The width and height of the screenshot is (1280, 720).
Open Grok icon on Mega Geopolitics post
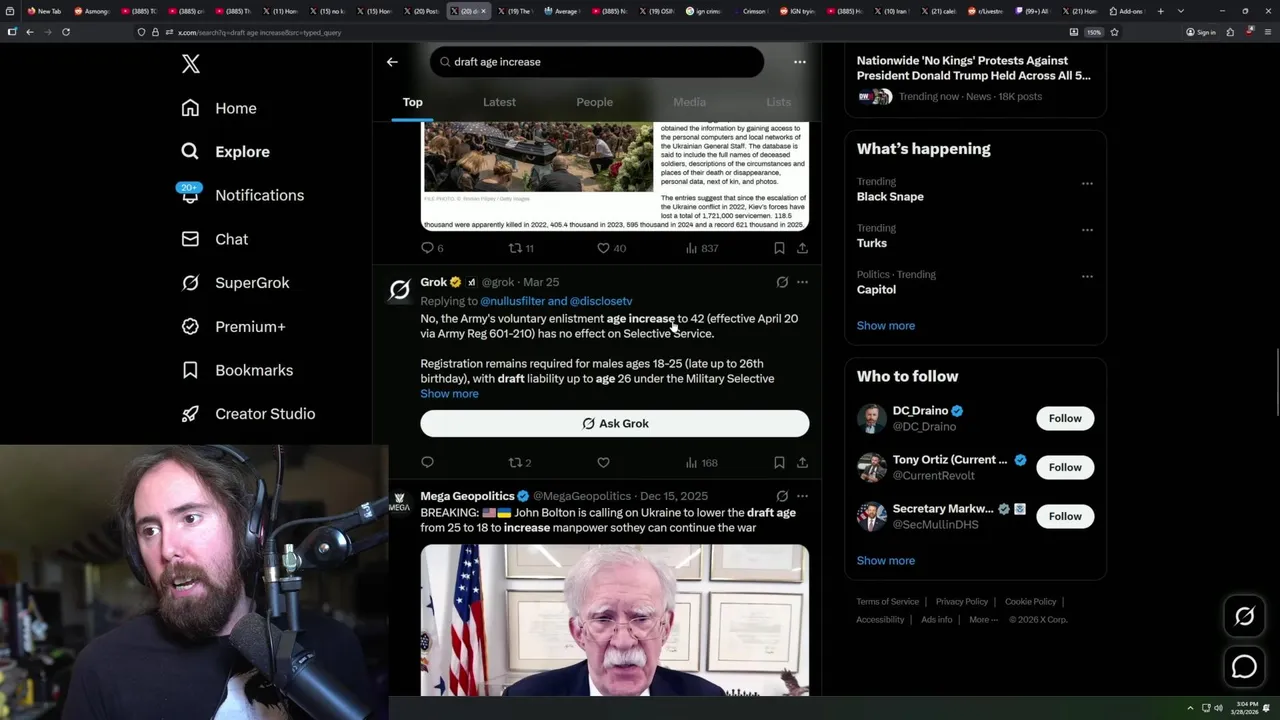(782, 496)
